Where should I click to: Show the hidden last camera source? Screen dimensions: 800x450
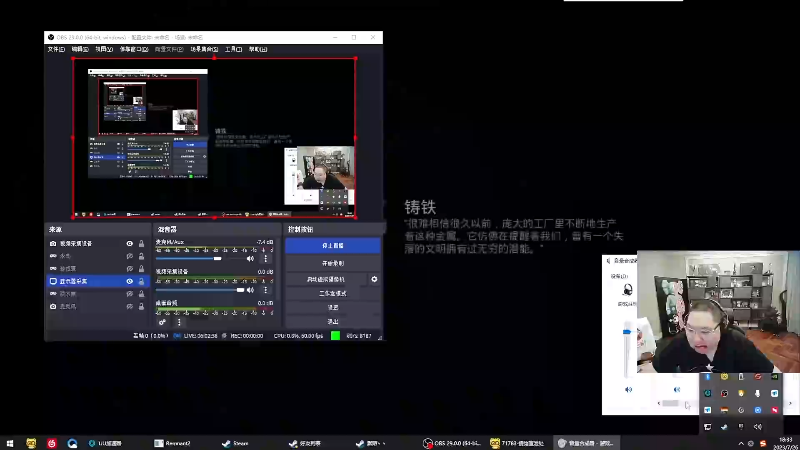pyautogui.click(x=130, y=307)
